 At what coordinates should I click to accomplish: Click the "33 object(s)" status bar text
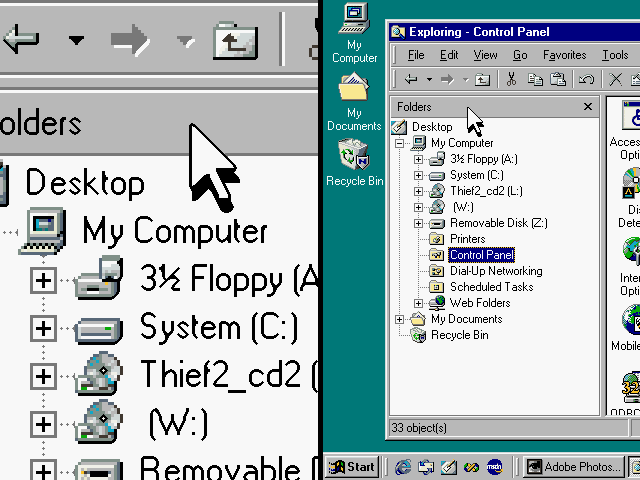point(419,428)
